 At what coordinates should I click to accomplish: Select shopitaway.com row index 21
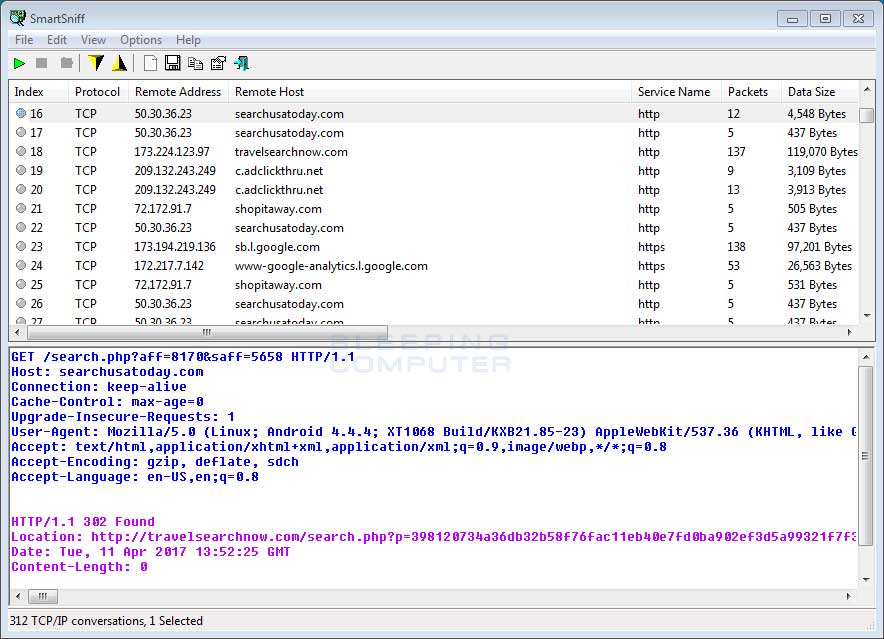[434, 209]
